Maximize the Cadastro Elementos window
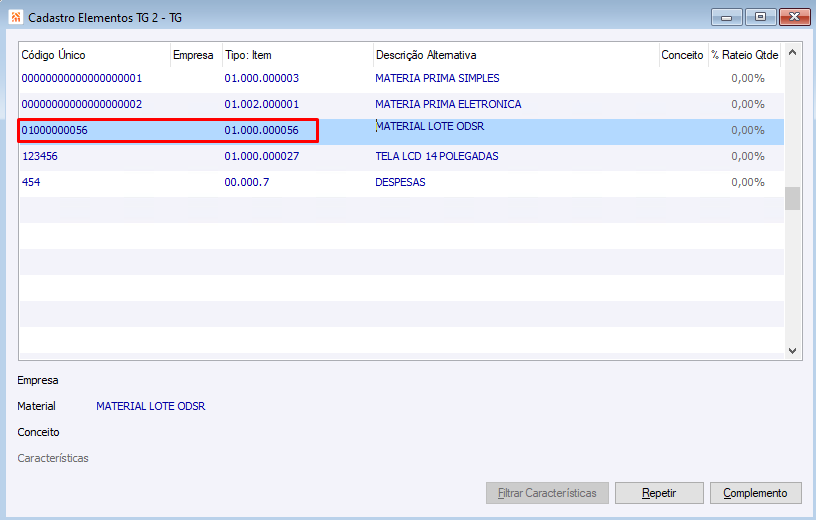 [x=760, y=17]
